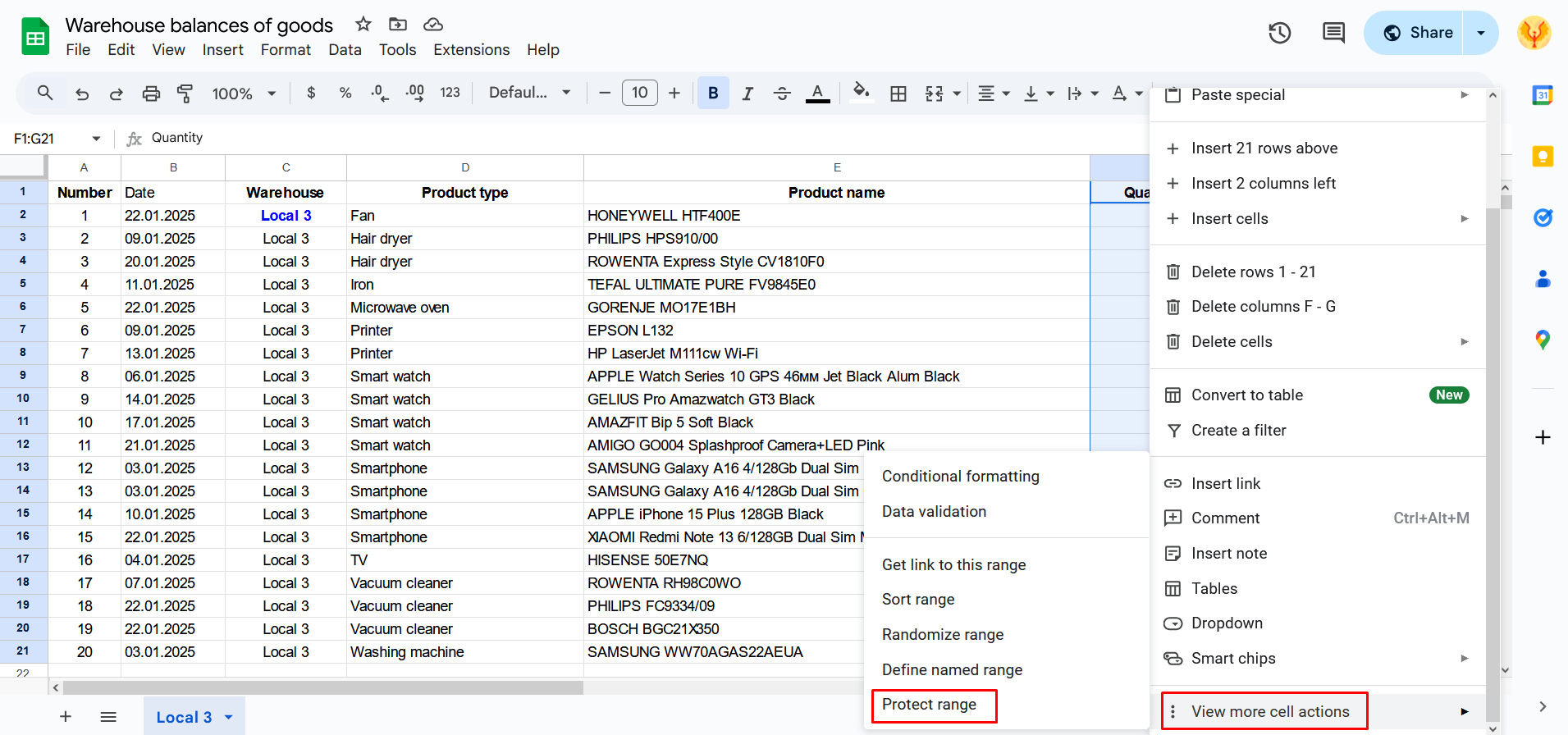Add a new sheet

(x=66, y=717)
